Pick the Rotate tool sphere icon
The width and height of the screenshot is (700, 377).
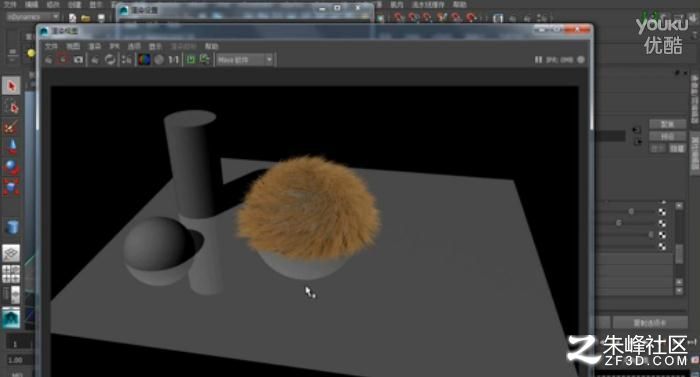pyautogui.click(x=11, y=167)
